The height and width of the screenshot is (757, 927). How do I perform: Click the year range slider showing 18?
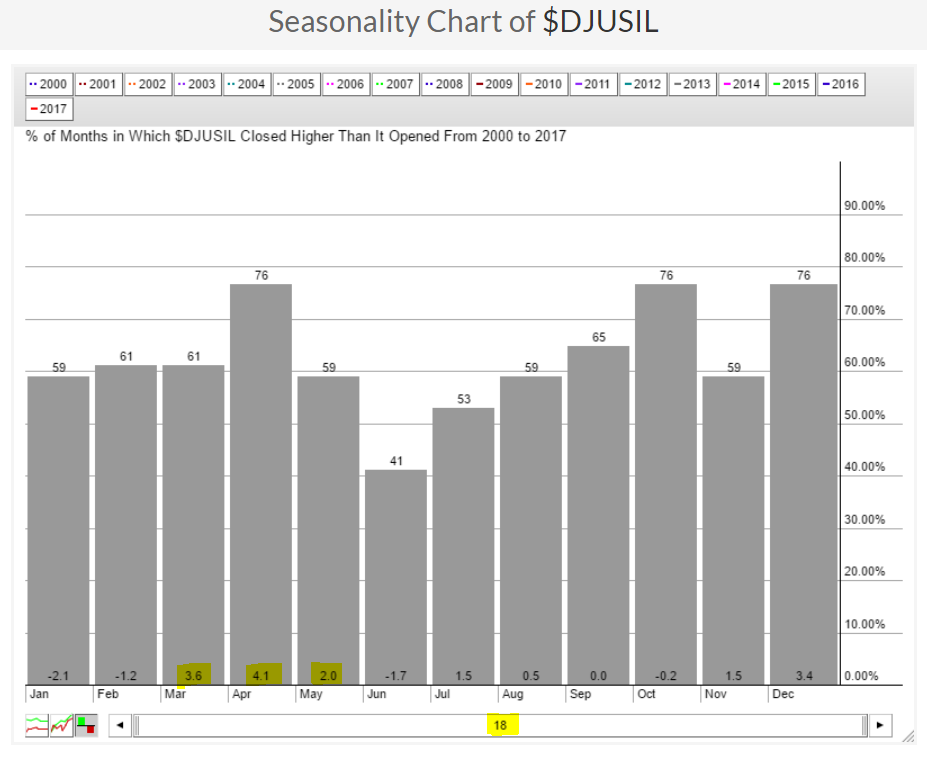coord(502,725)
